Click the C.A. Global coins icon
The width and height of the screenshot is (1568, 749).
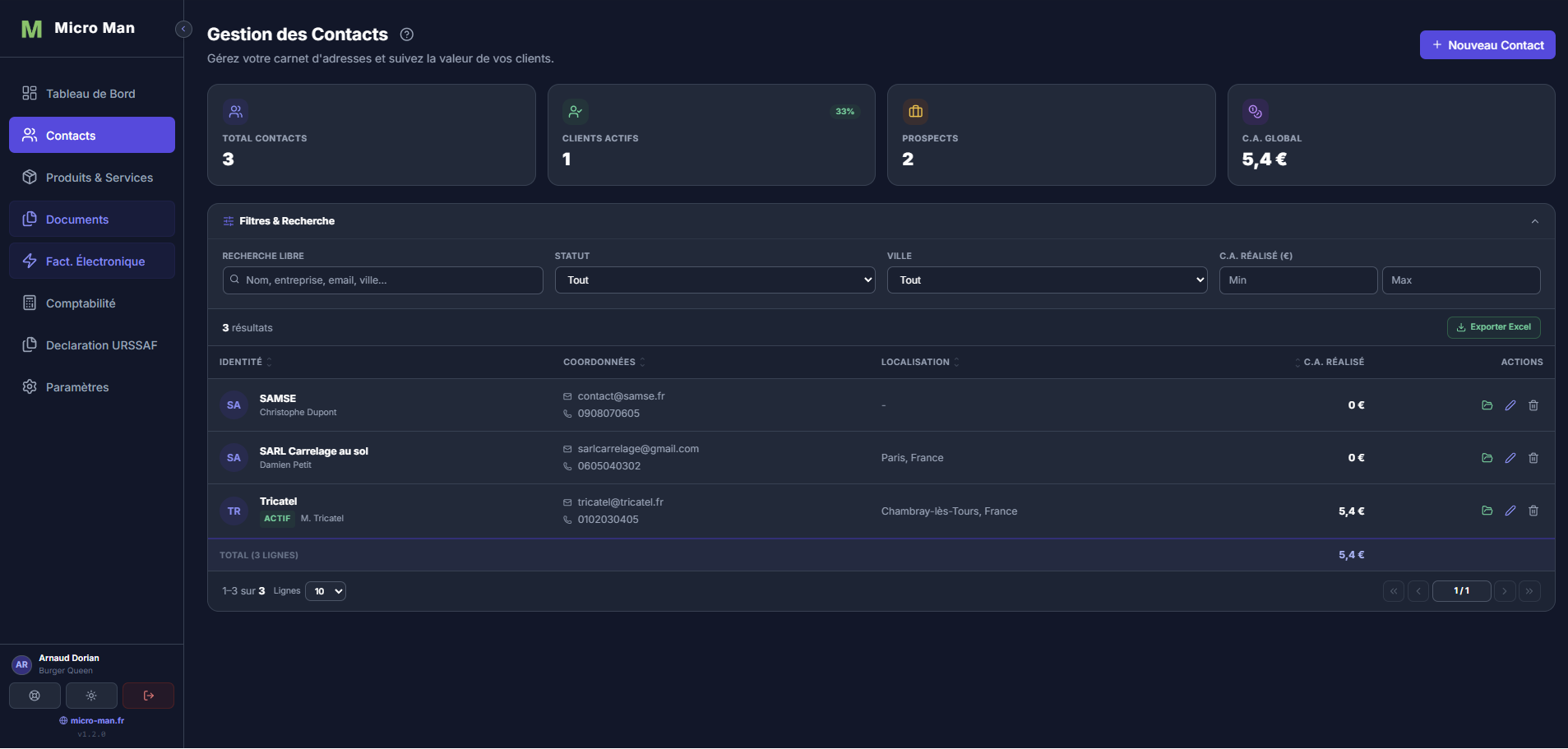(x=1255, y=112)
